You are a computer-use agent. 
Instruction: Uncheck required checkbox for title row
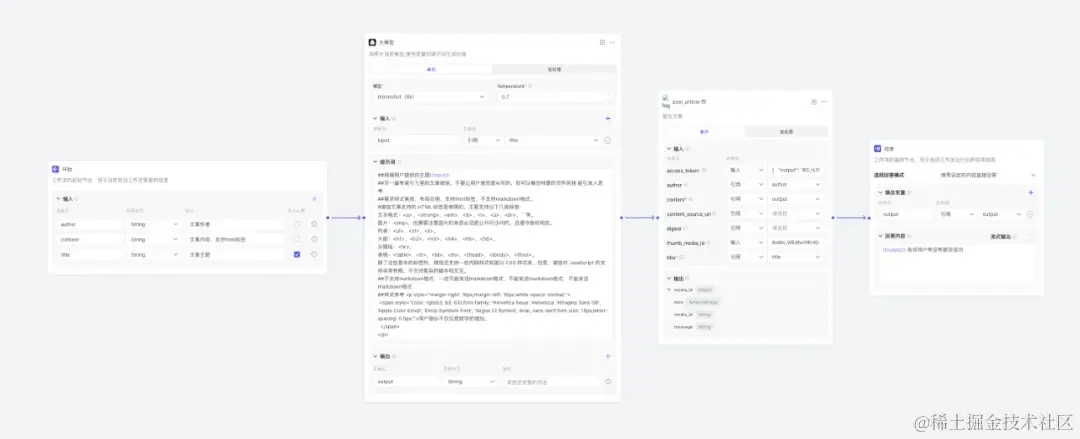pyautogui.click(x=297, y=254)
